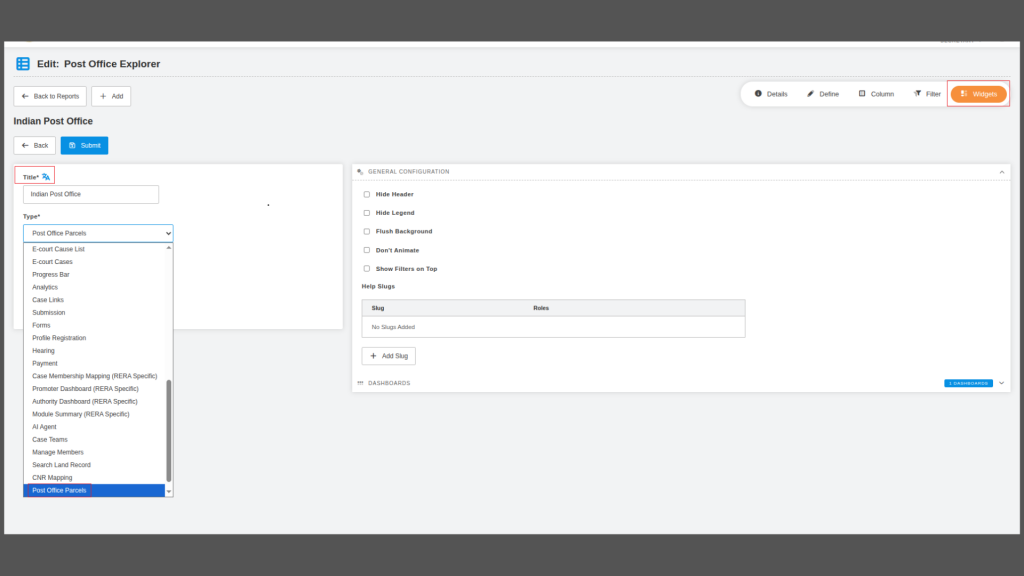Screen dimensions: 1024x576
Task: Expand the Dashboards section chevron
Action: tap(1002, 383)
